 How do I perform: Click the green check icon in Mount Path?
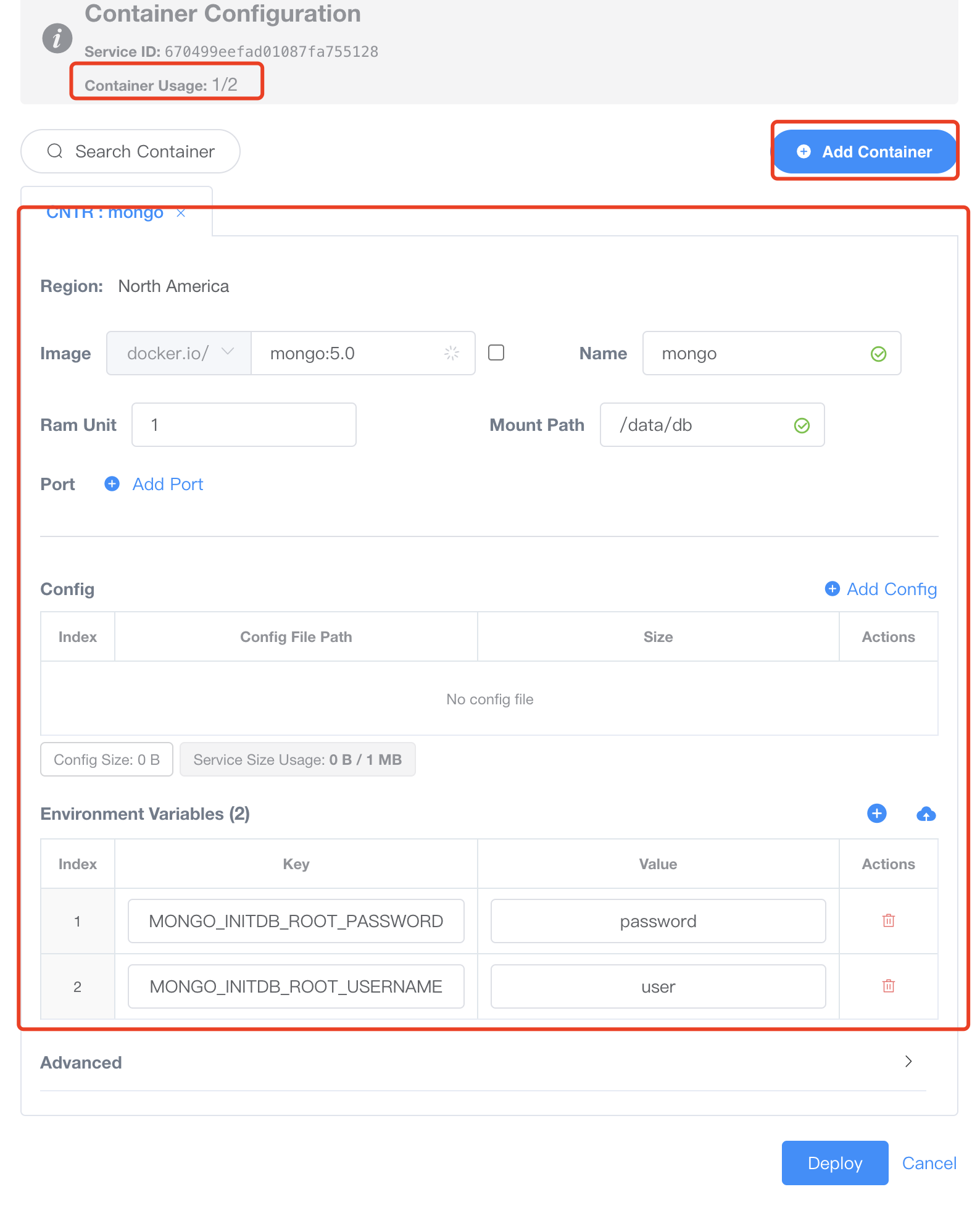pos(802,425)
